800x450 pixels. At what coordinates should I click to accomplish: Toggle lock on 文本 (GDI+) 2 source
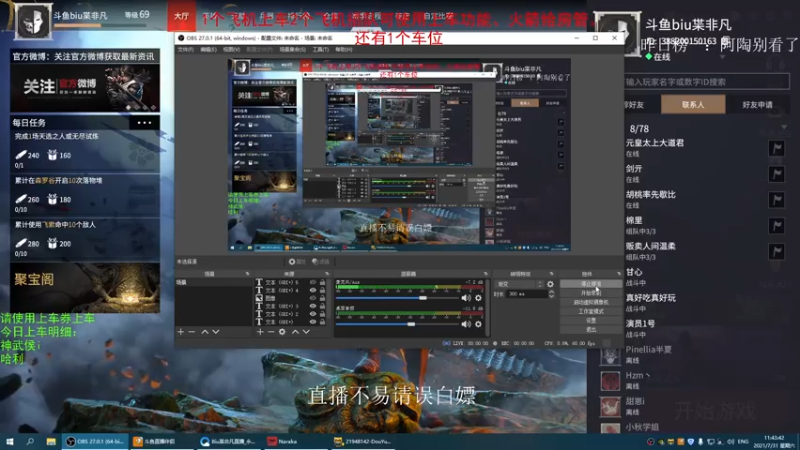[x=322, y=314]
